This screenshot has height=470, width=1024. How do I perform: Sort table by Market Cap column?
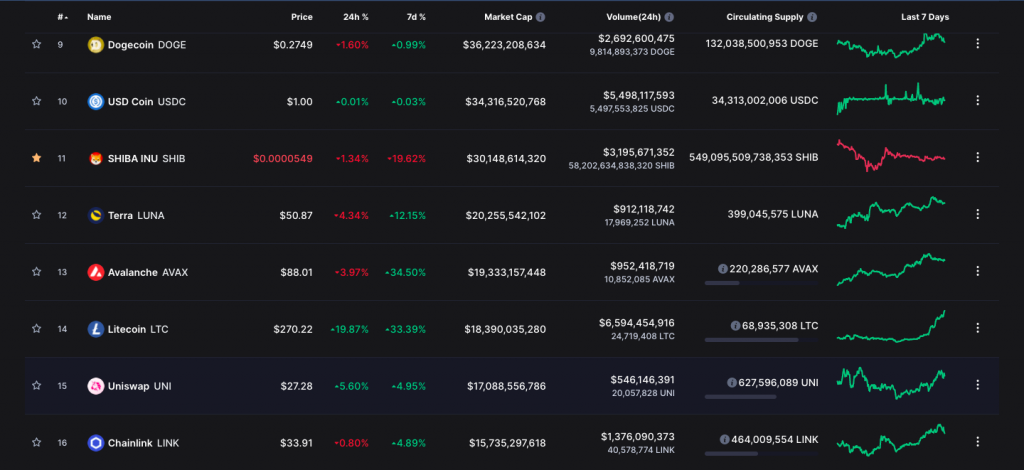click(508, 17)
